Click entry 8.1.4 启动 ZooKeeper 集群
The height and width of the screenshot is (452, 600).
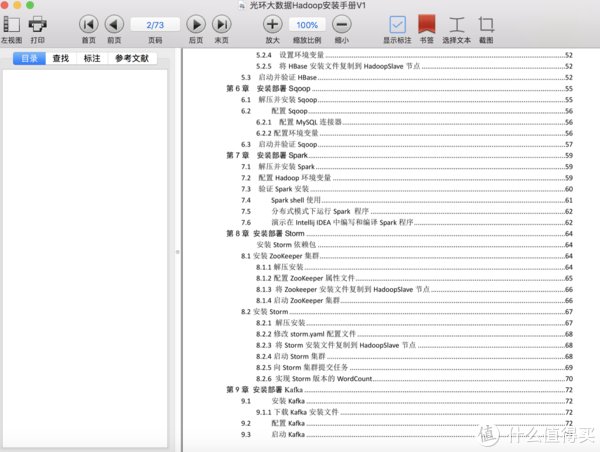414,300
